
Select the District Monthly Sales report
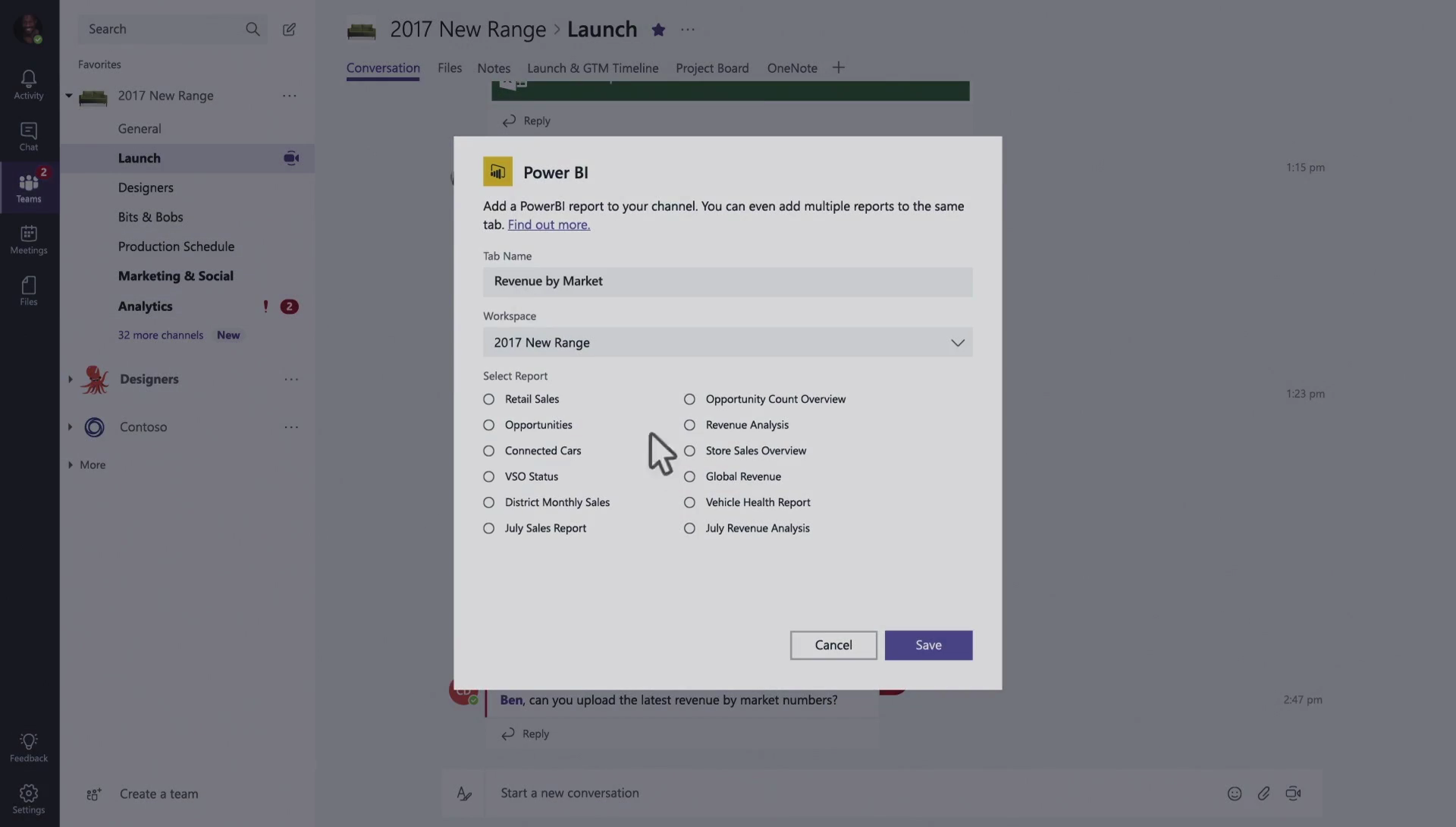tap(488, 502)
